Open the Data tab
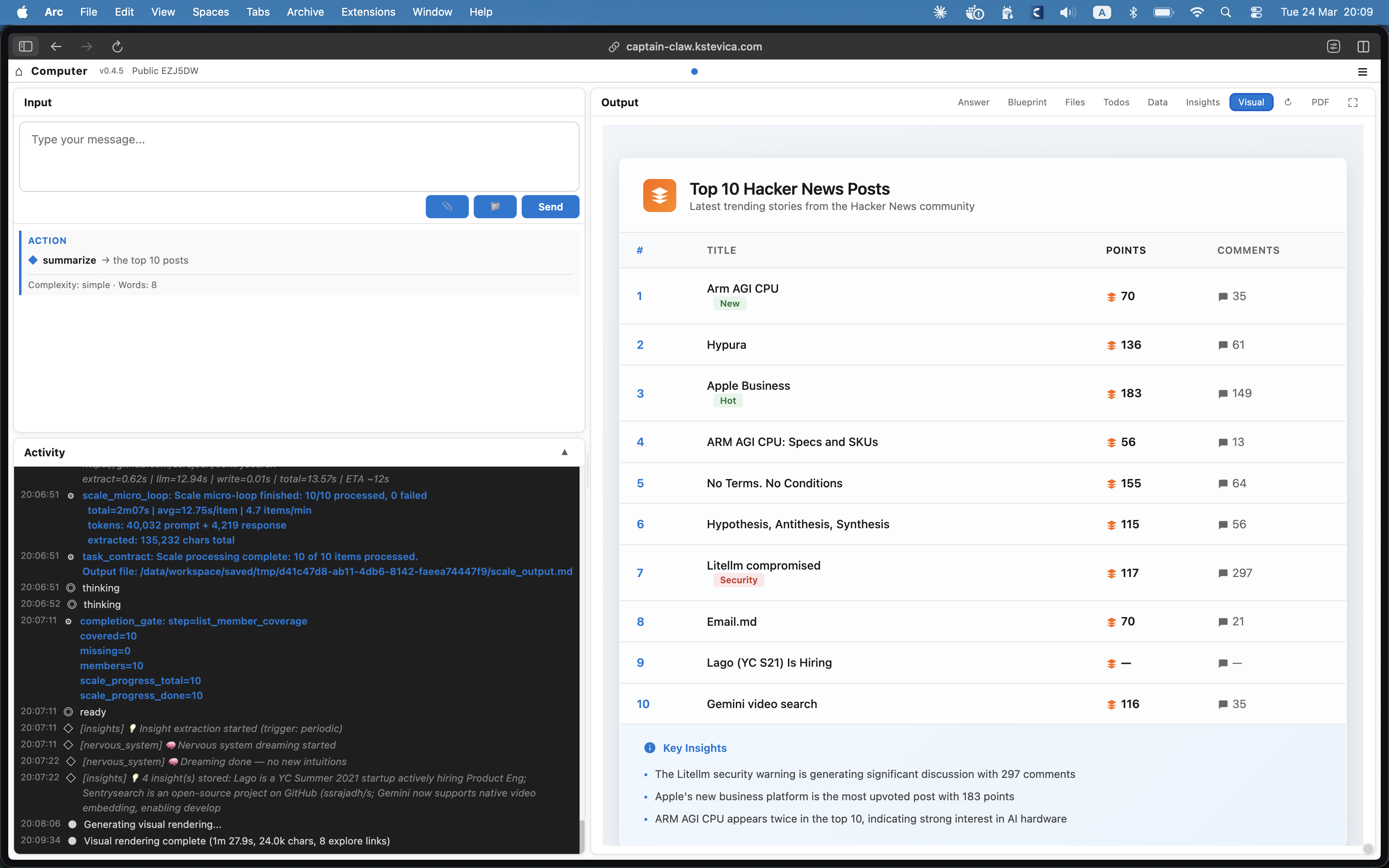1389x868 pixels. coord(1157,102)
